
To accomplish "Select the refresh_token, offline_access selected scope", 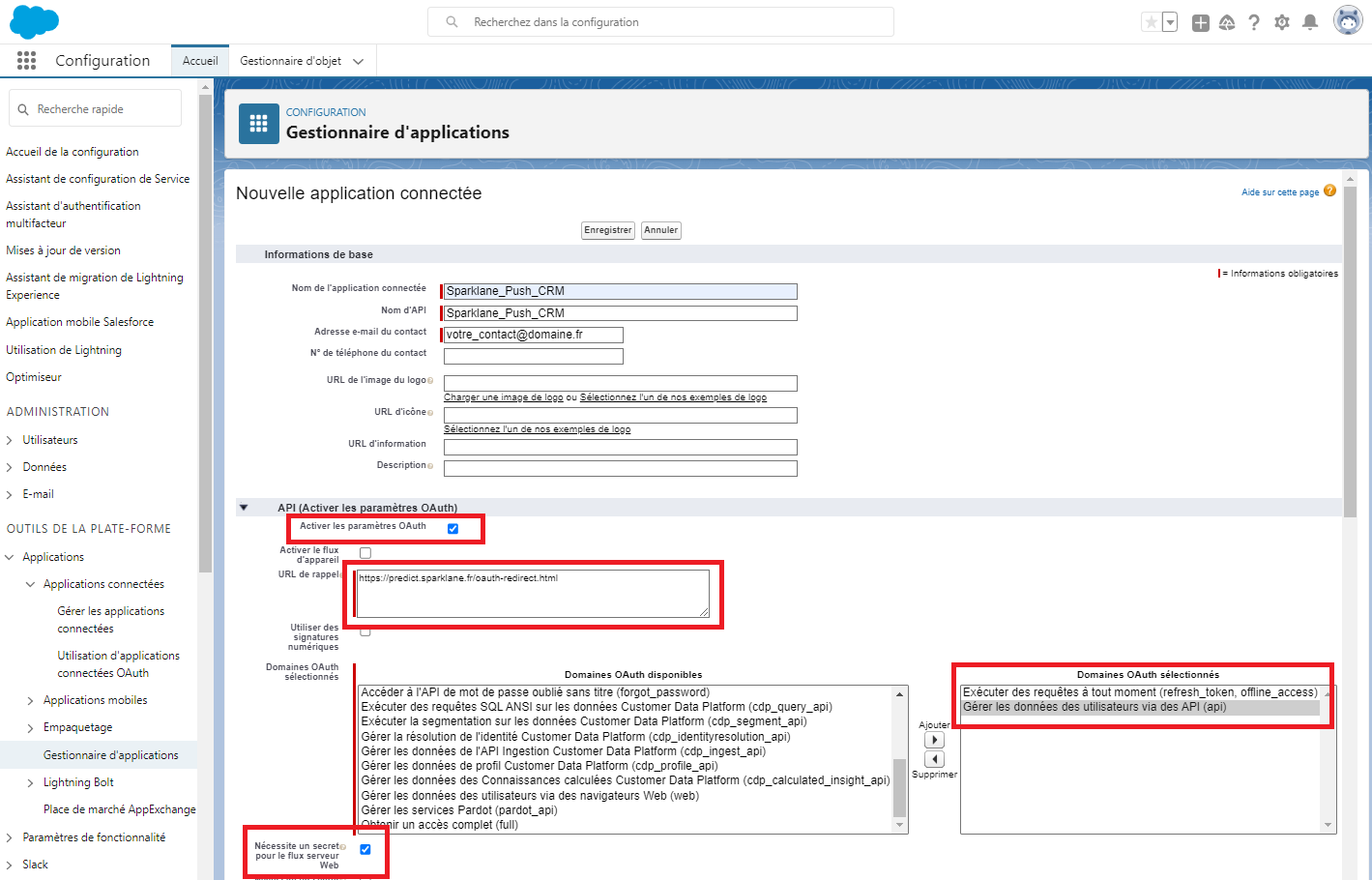I will click(1140, 692).
